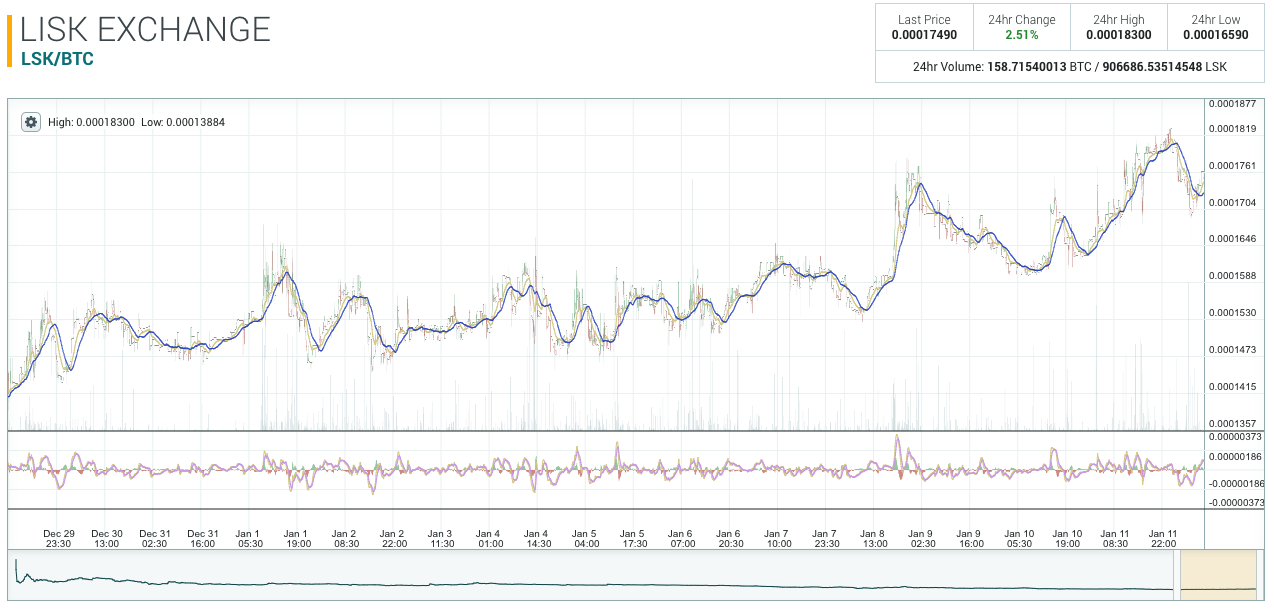Click the highlighted range selector in overview strip
1274x610 pixels.
[1218, 575]
